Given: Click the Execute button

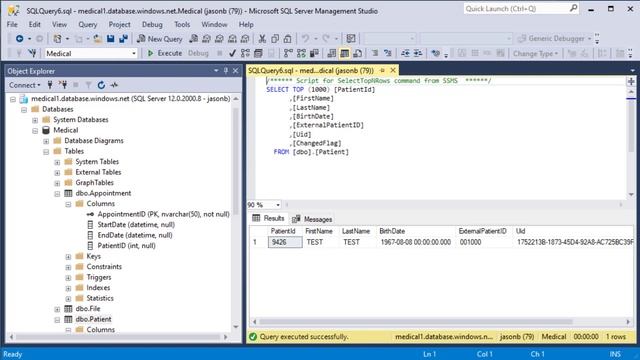Looking at the screenshot, I should (x=165, y=53).
